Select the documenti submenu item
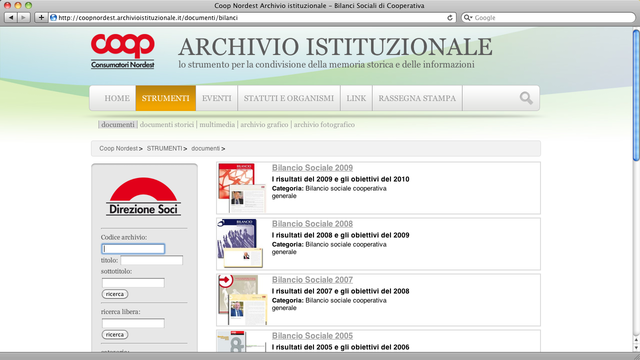Image resolution: width=640 pixels, height=360 pixels. pos(118,124)
